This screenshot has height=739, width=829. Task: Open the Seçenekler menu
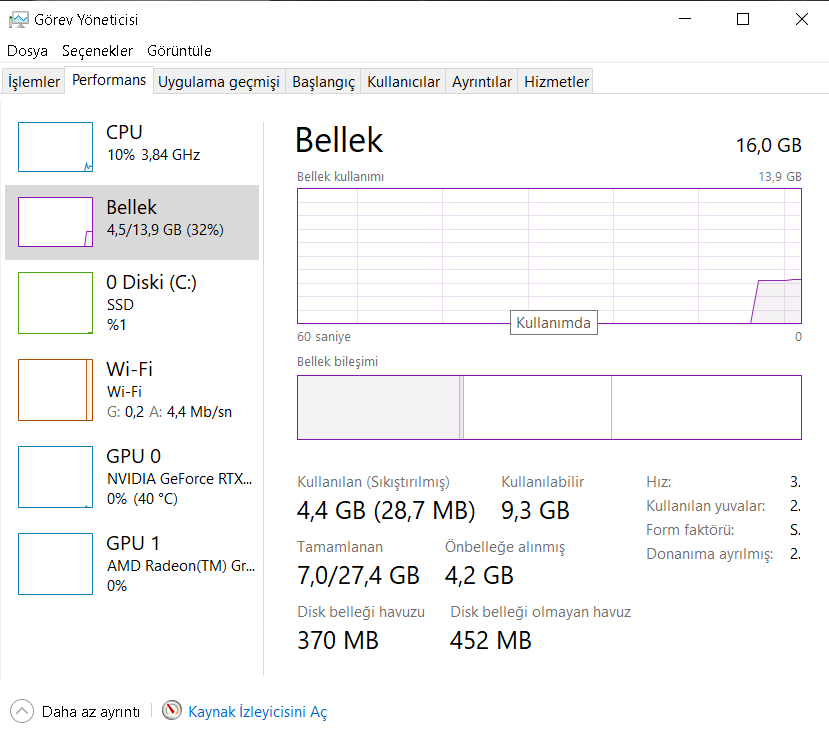pos(97,51)
